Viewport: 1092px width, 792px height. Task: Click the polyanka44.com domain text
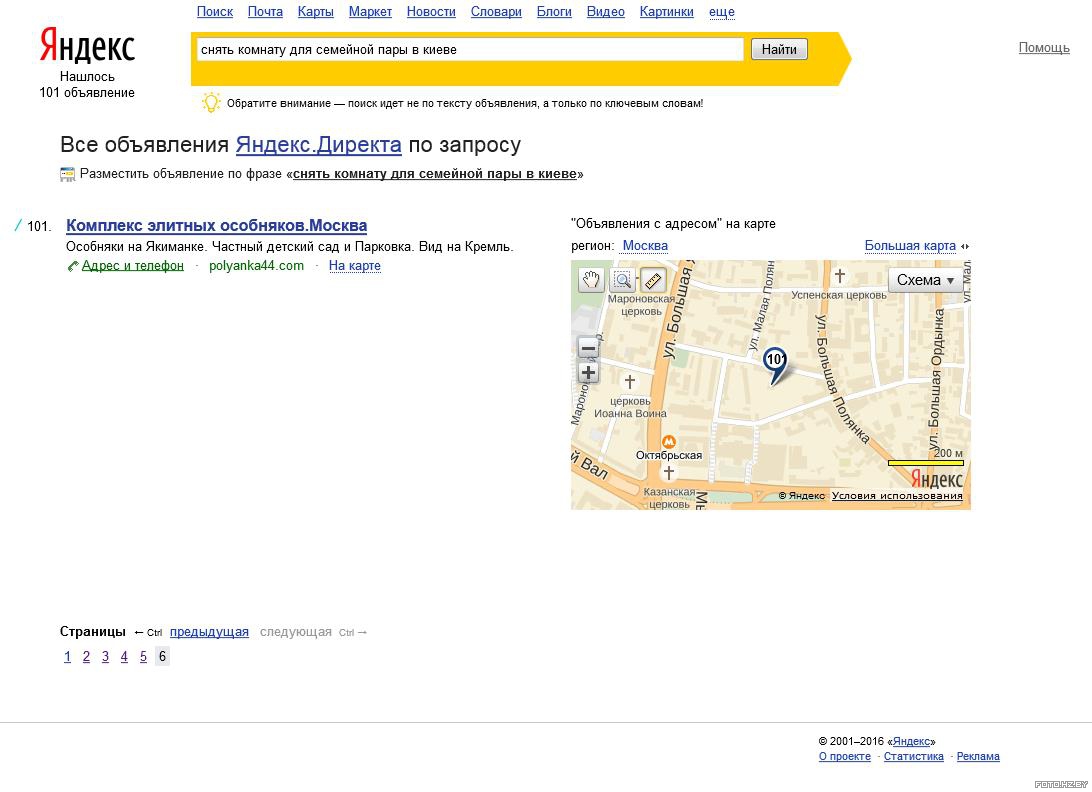pyautogui.click(x=256, y=265)
